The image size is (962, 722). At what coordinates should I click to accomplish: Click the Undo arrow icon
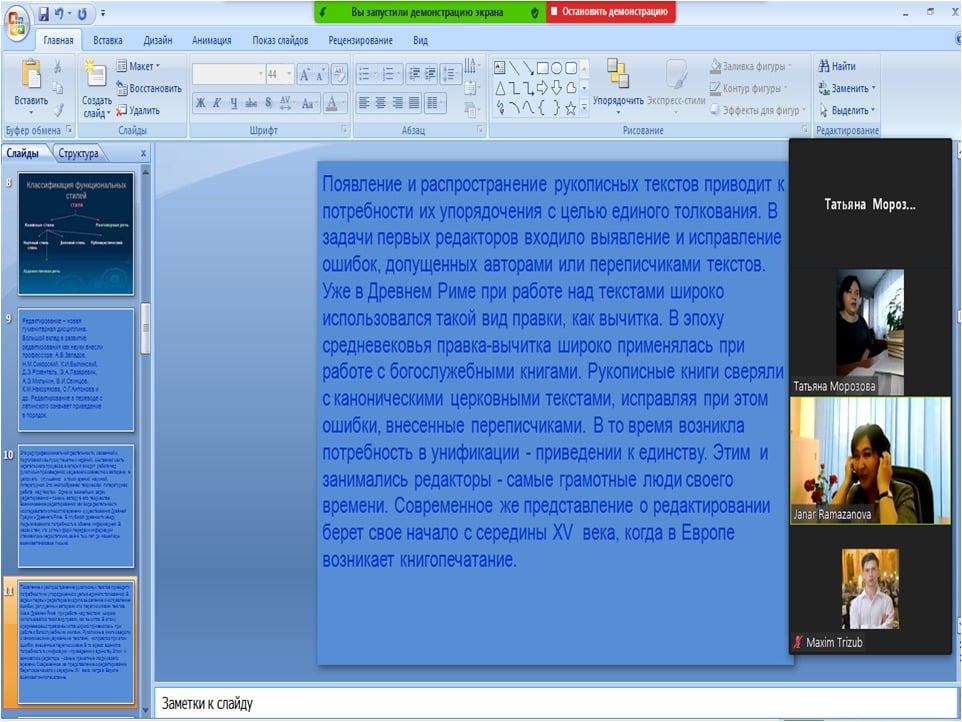pyautogui.click(x=60, y=13)
